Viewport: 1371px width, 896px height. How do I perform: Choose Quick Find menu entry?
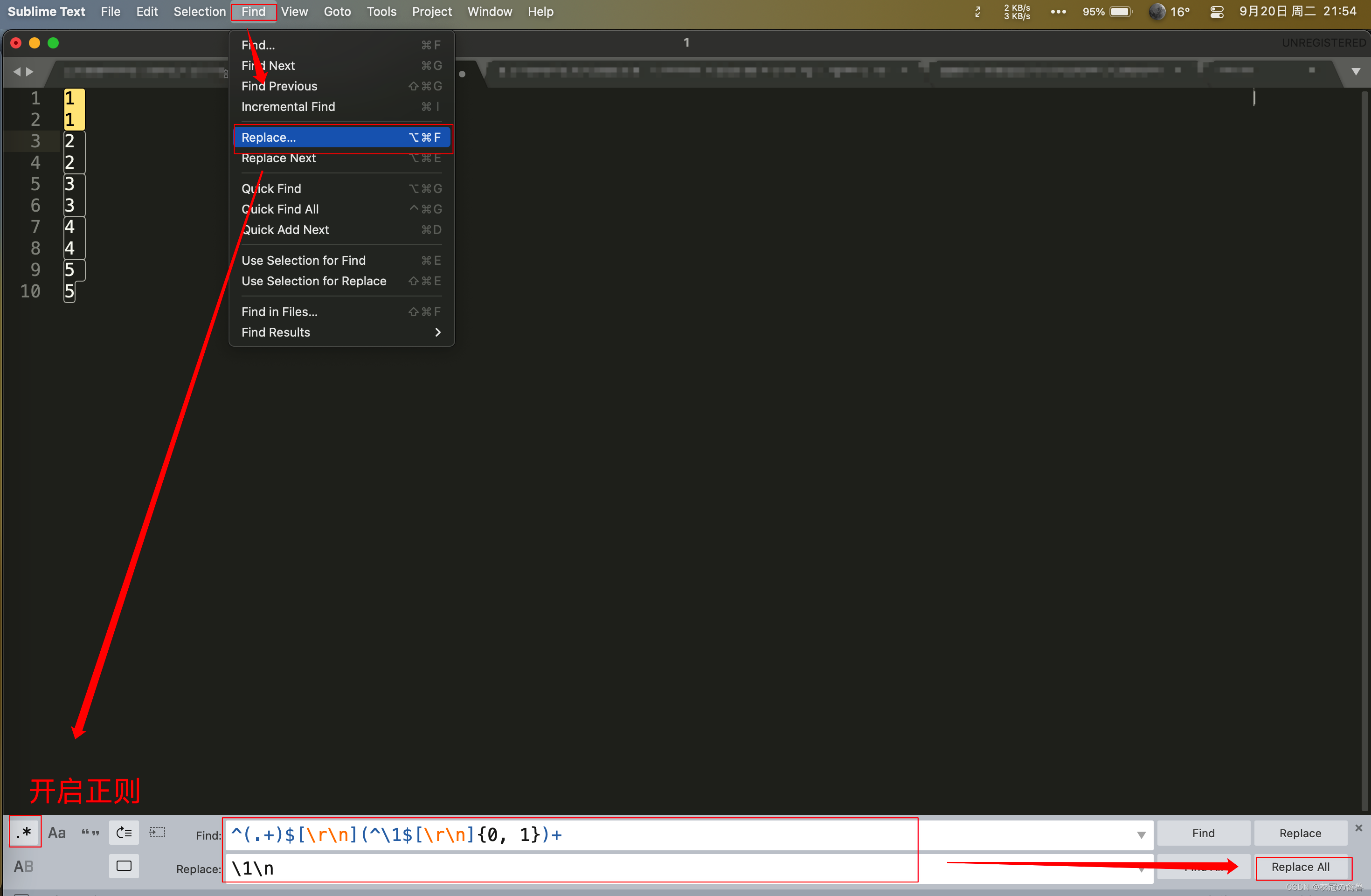click(x=342, y=188)
